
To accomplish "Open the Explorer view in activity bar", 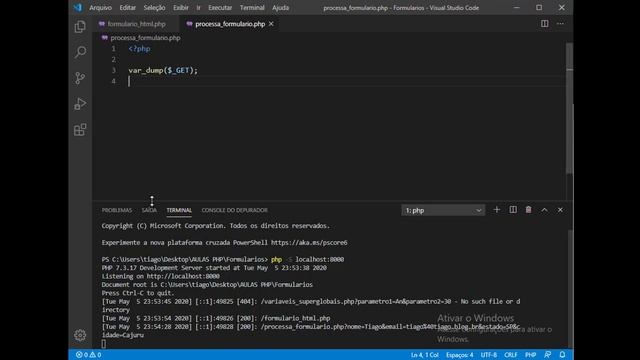I will pos(80,27).
